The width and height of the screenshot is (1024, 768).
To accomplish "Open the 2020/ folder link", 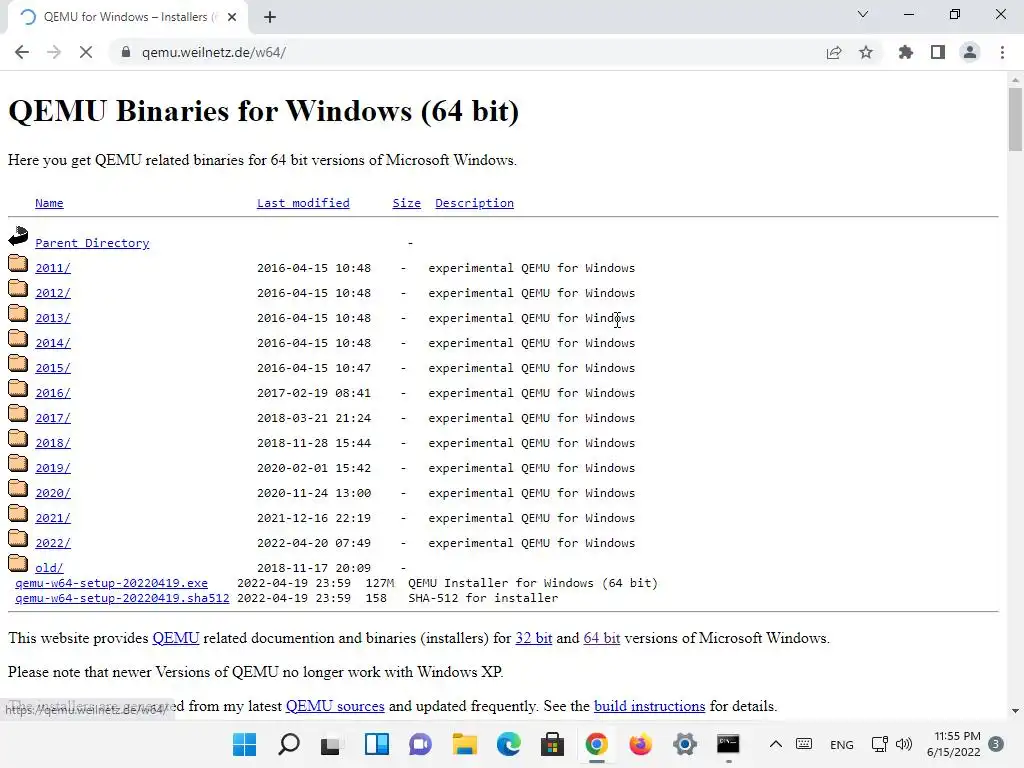I will click(53, 493).
